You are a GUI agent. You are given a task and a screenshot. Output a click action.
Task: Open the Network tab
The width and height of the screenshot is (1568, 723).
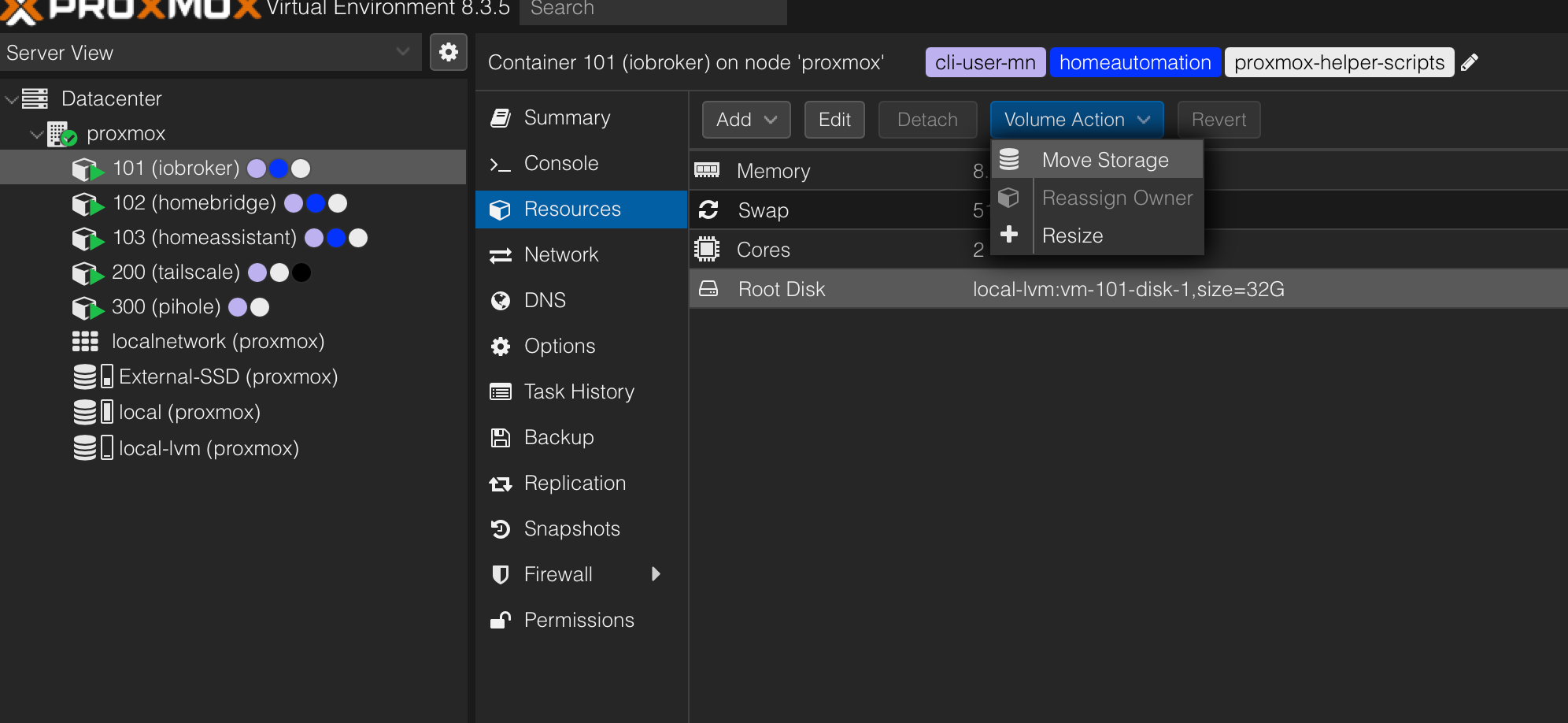(x=560, y=254)
